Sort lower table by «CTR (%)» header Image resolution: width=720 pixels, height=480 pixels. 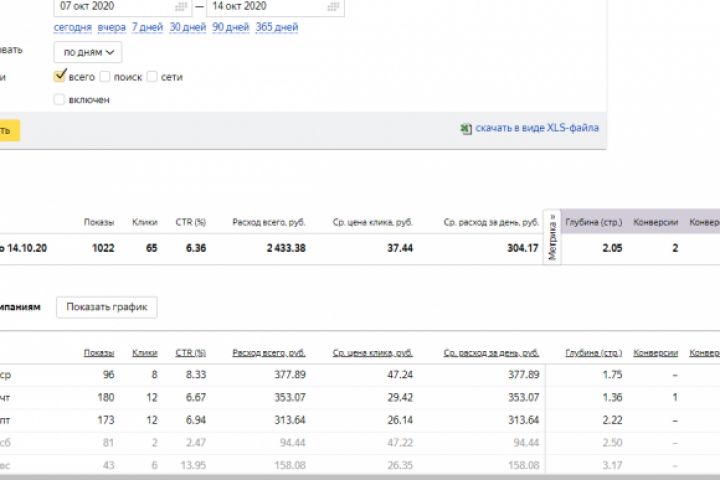pos(191,353)
